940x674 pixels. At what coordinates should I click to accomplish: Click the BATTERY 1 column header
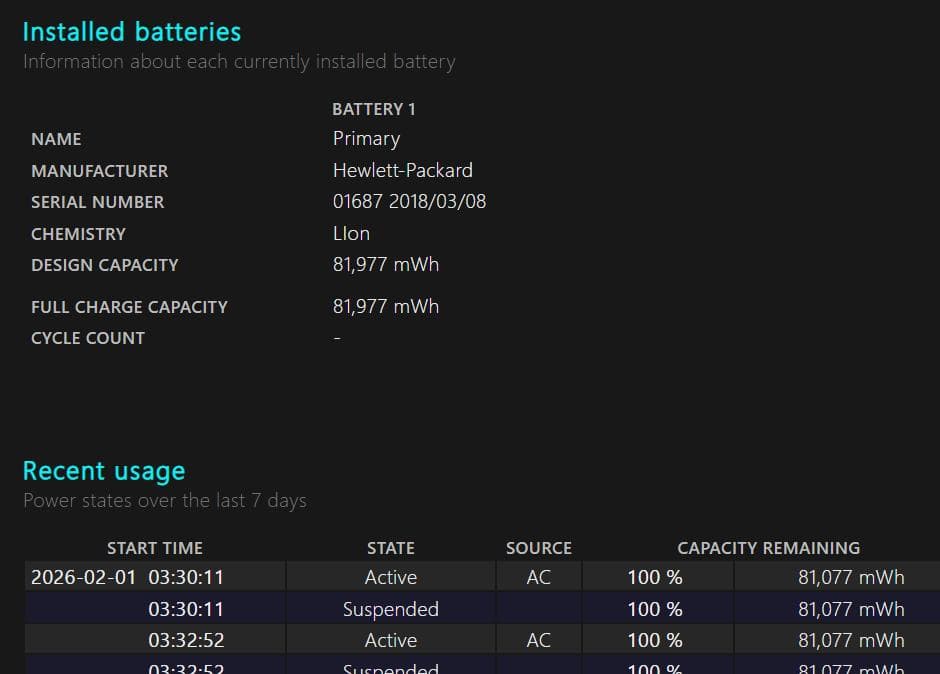click(373, 109)
